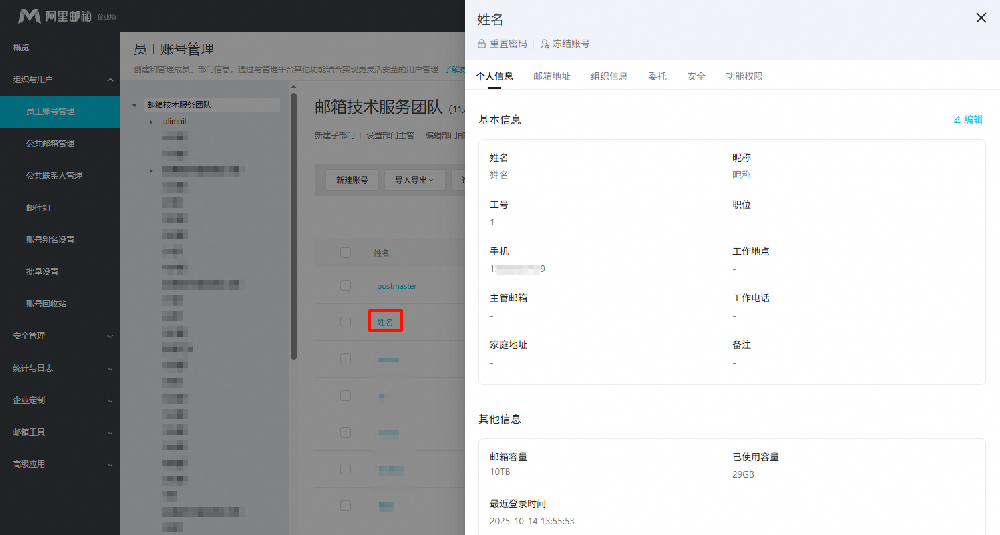Click the 10TB 邮箱容量 value
This screenshot has width=1000, height=535.
[x=500, y=472]
